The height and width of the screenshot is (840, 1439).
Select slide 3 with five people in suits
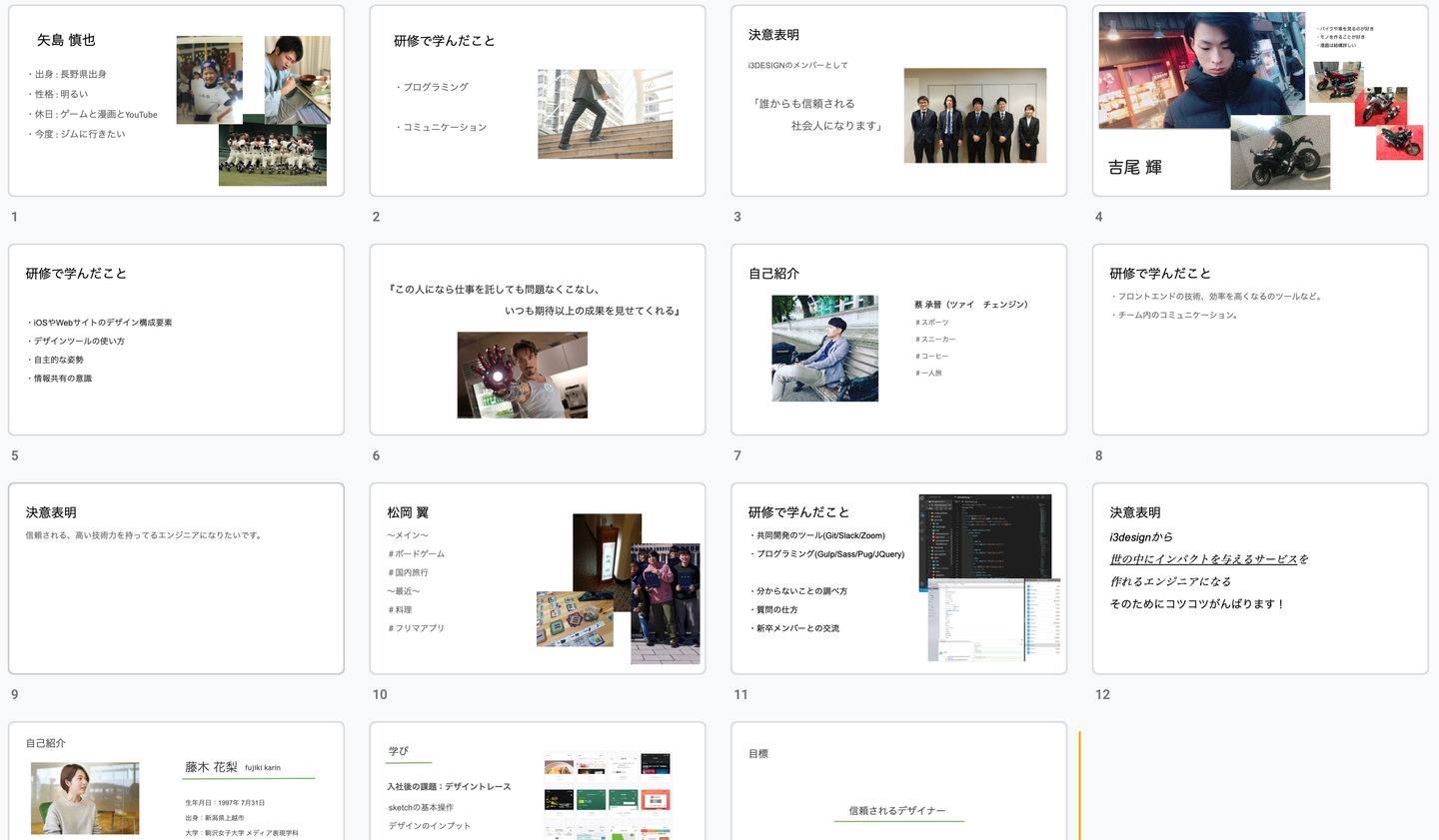(x=899, y=101)
